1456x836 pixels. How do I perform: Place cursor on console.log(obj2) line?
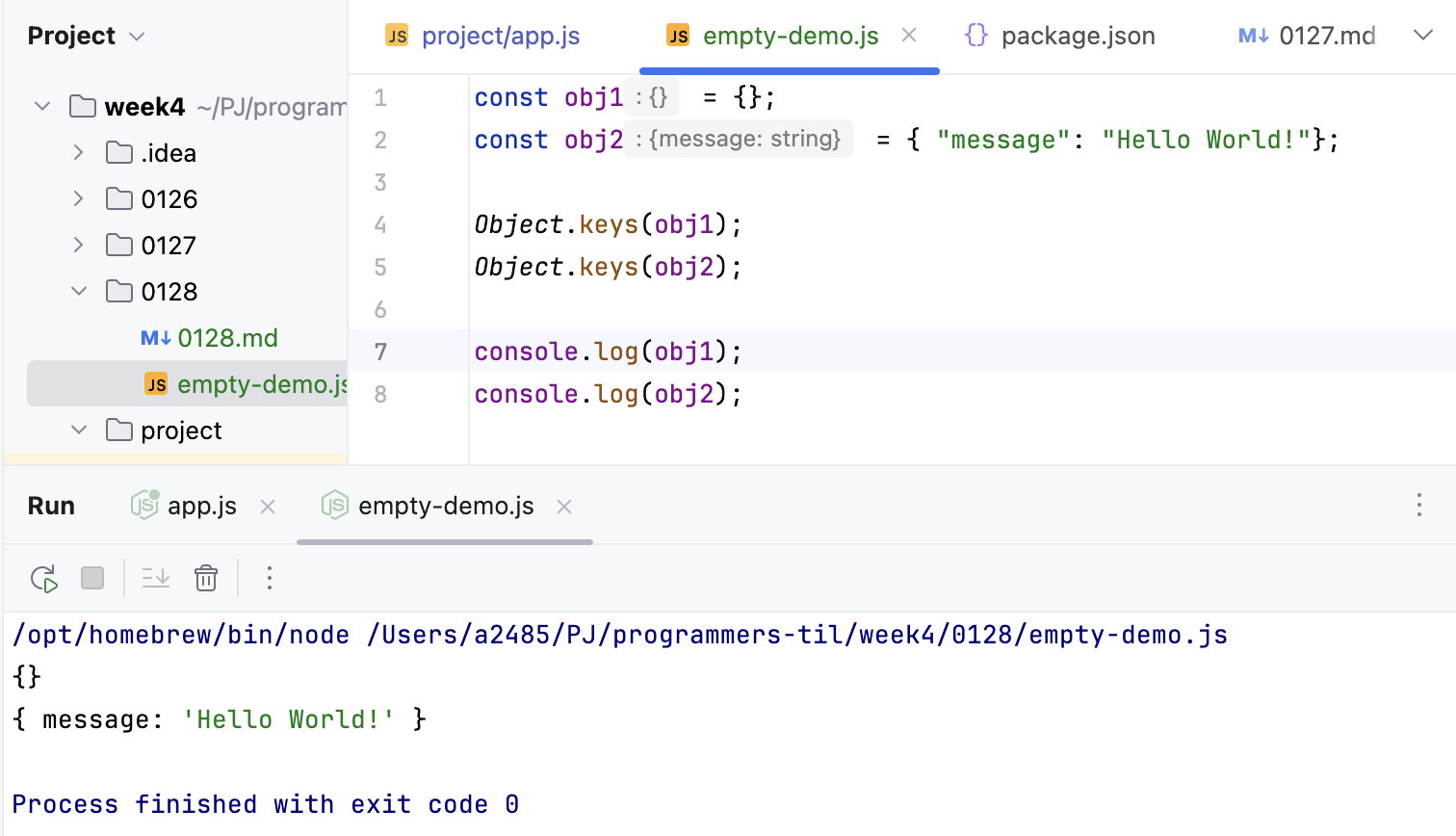[609, 394]
